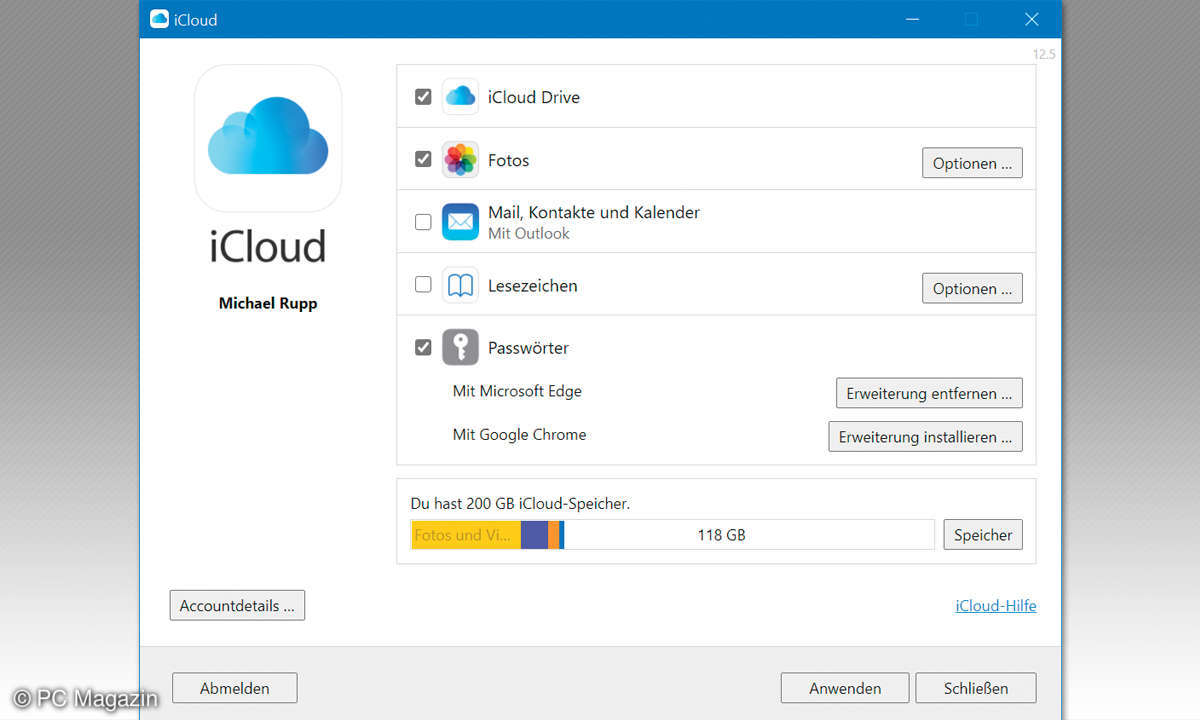This screenshot has height=720, width=1200.
Task: Open Optionen for Fotos
Action: coord(972,163)
